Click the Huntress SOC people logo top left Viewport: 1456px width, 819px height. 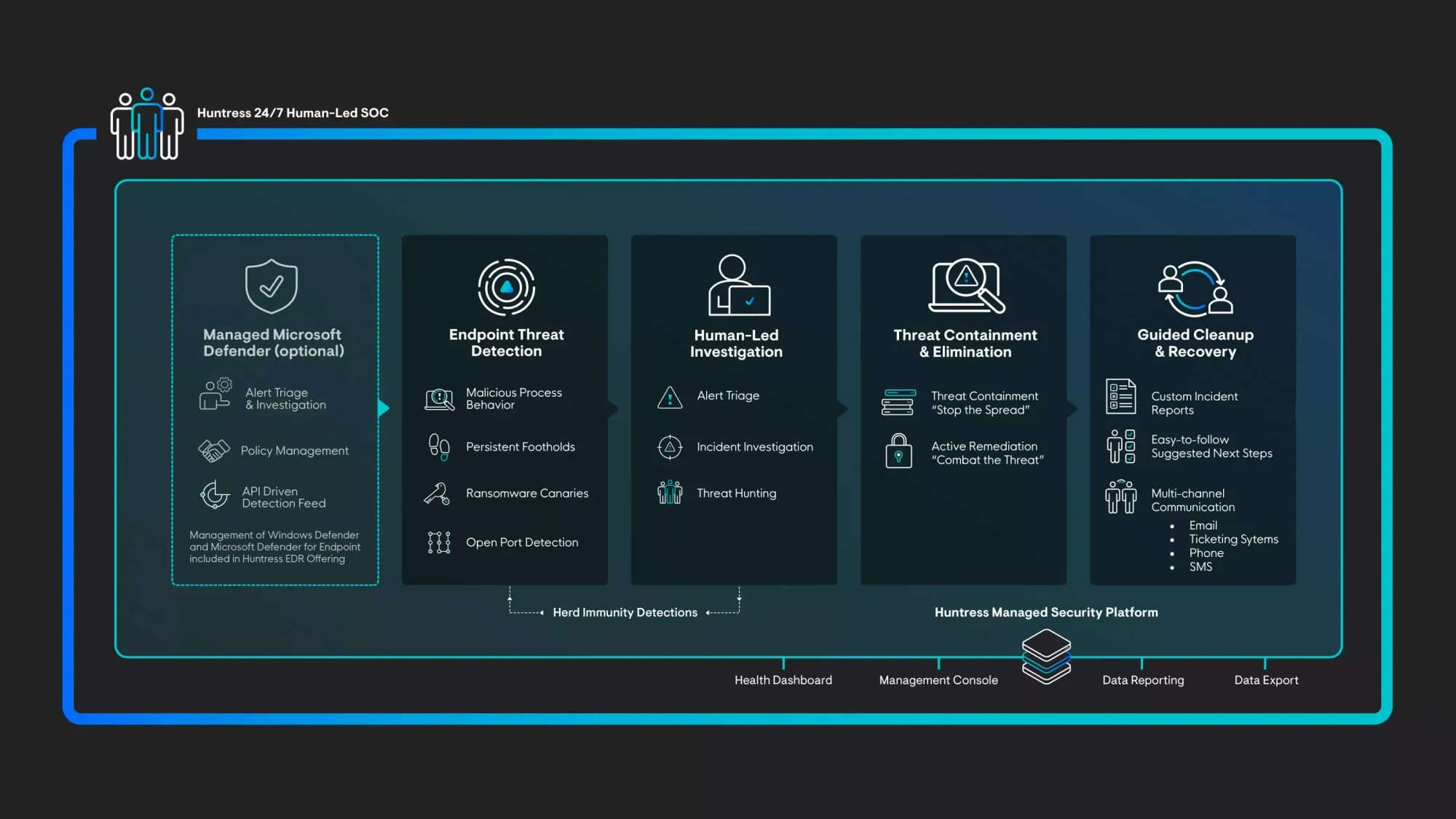coord(146,124)
